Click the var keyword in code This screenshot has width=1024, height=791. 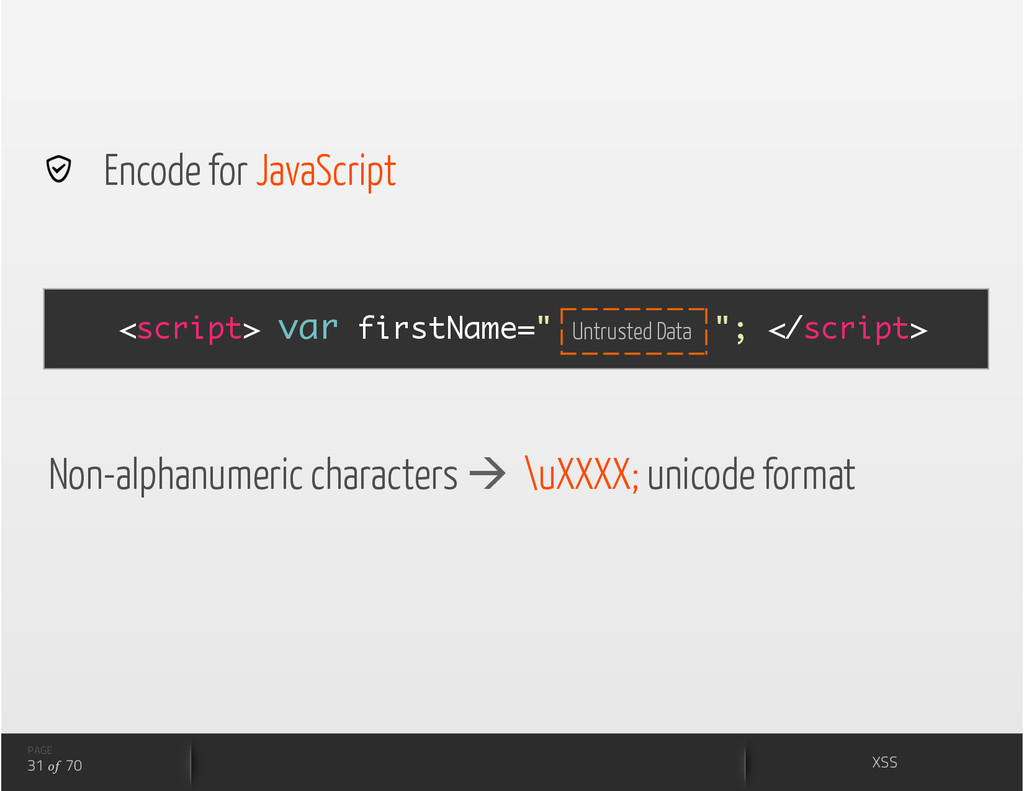pyautogui.click(x=308, y=328)
